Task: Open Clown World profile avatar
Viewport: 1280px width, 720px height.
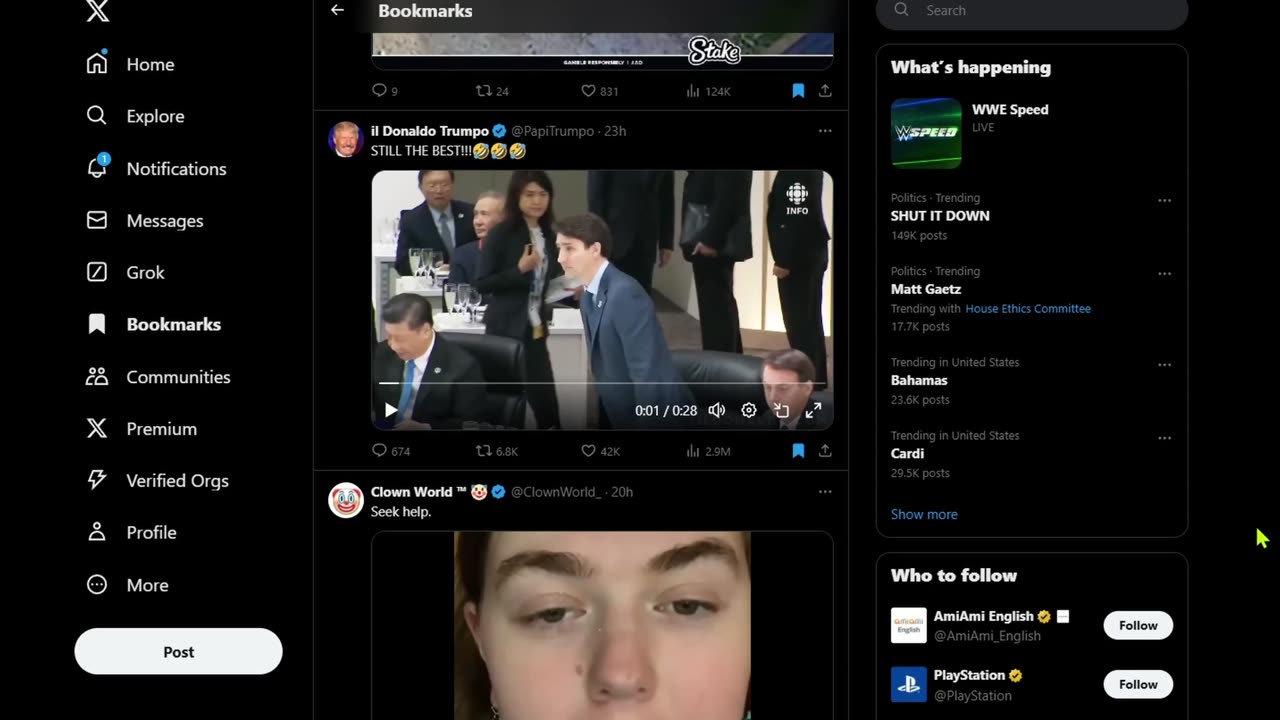Action: coord(346,500)
